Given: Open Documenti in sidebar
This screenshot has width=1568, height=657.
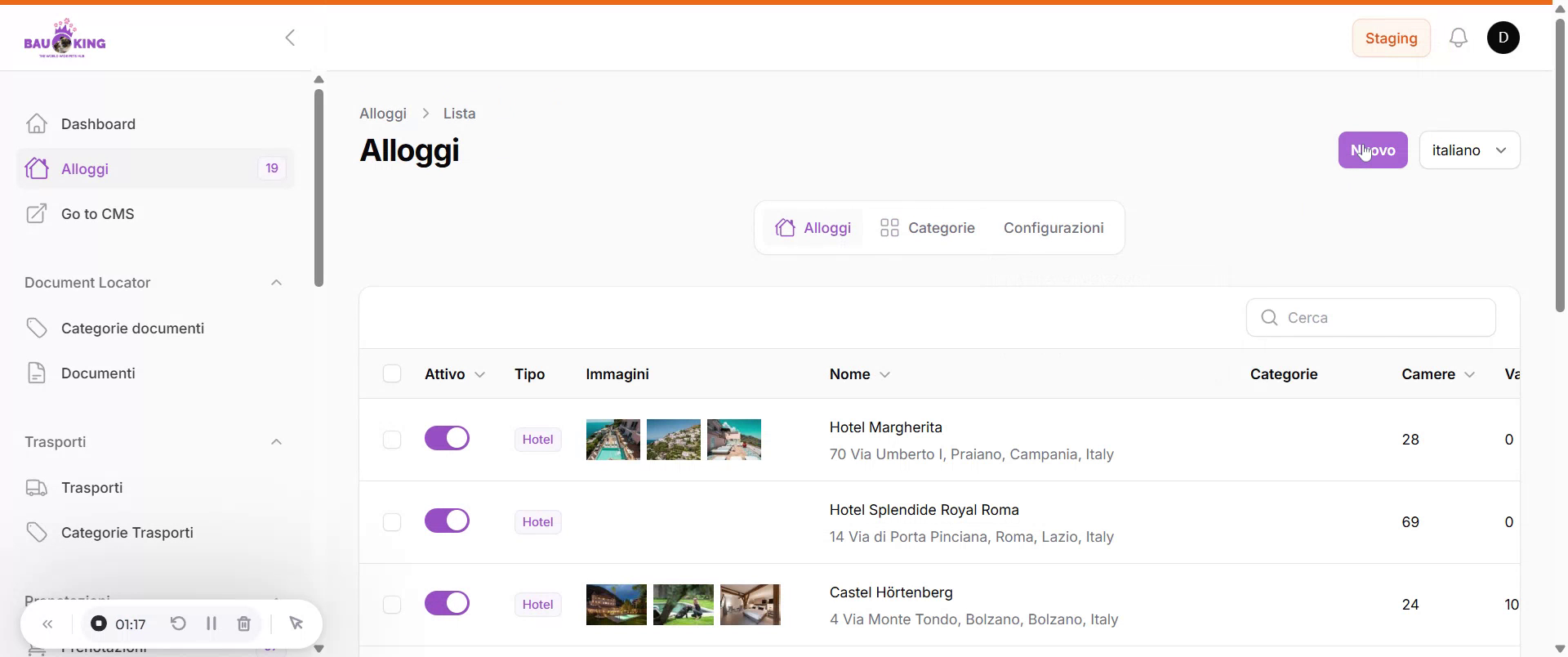Looking at the screenshot, I should coord(155,373).
